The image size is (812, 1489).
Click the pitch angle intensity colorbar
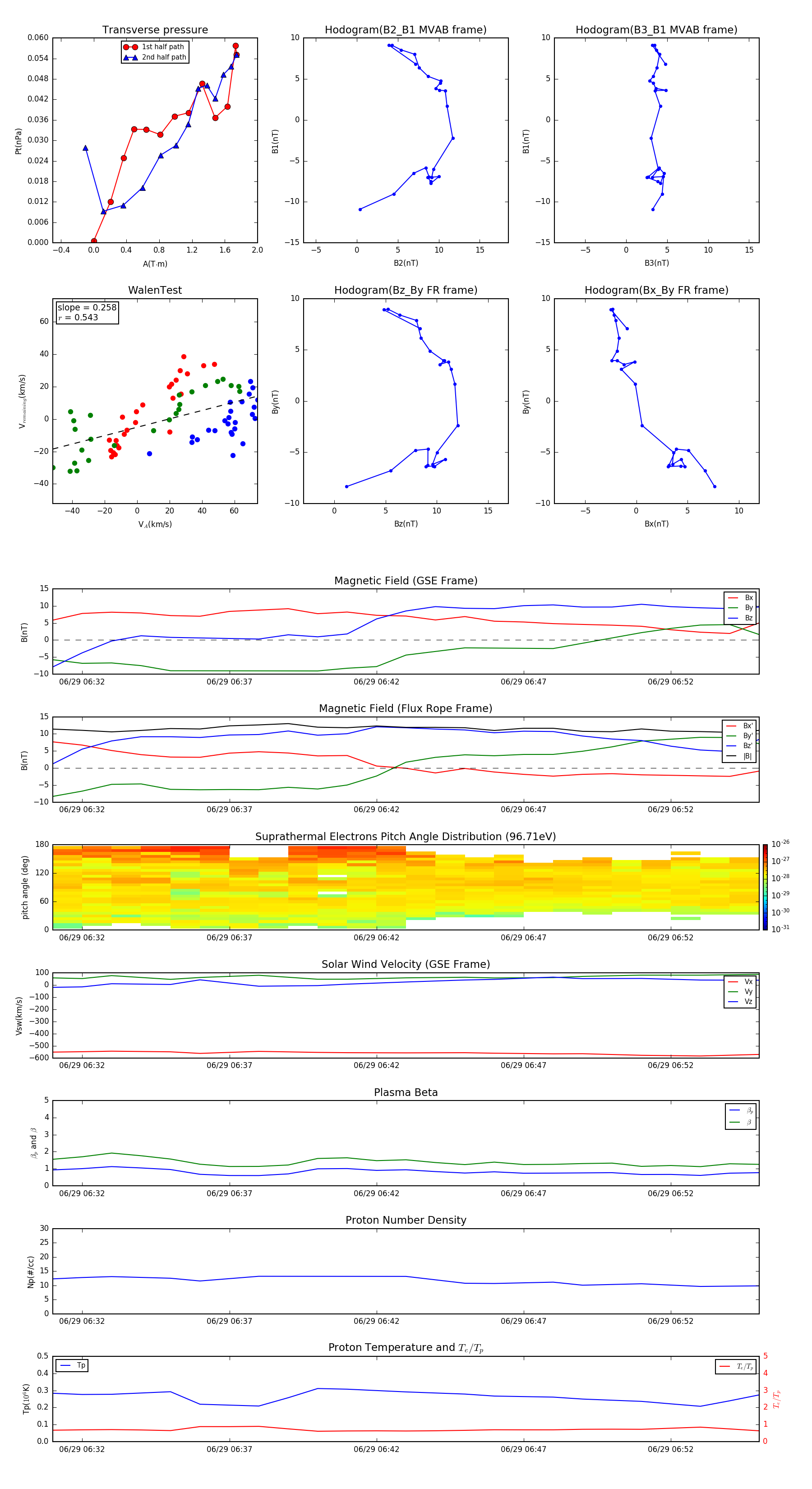coord(765,887)
